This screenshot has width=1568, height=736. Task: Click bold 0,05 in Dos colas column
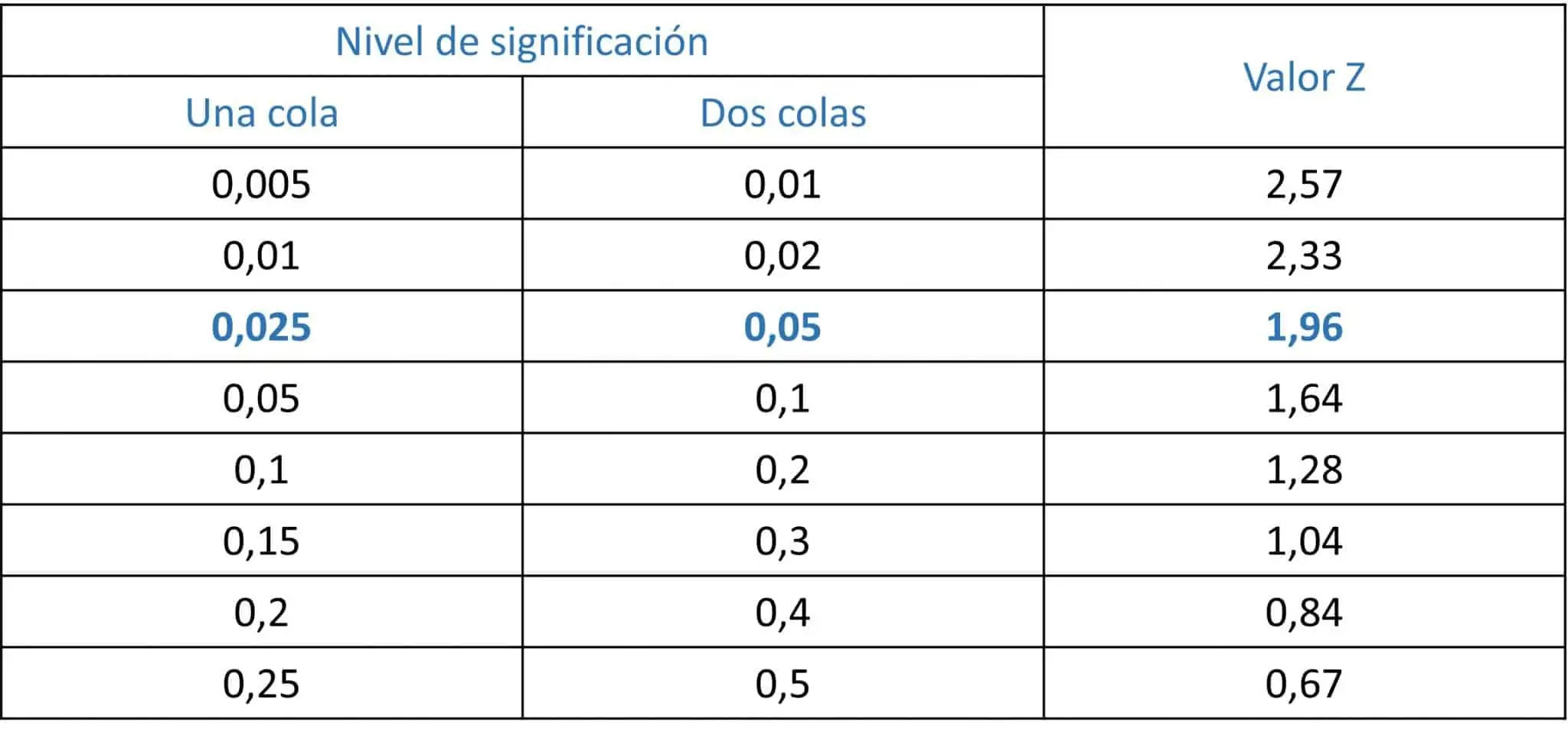782,327
